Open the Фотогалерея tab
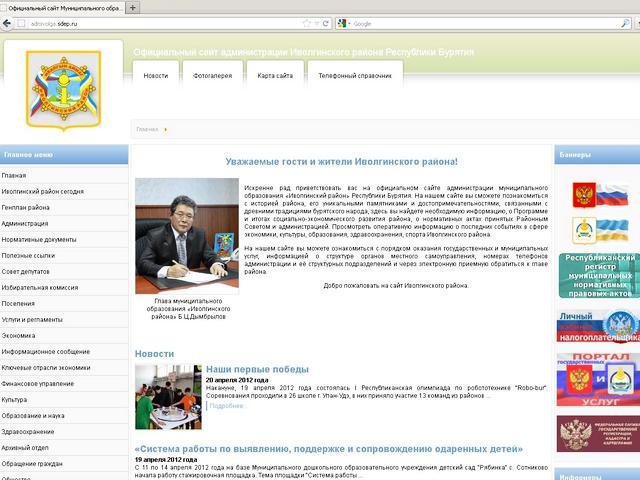The height and width of the screenshot is (480, 640). [213, 76]
